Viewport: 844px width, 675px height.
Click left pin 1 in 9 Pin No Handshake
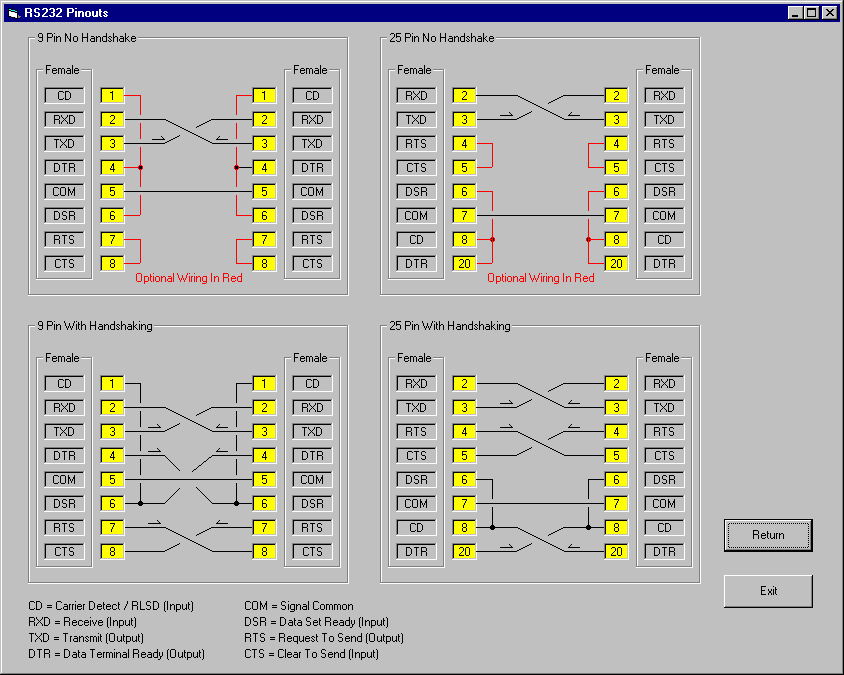(x=113, y=96)
